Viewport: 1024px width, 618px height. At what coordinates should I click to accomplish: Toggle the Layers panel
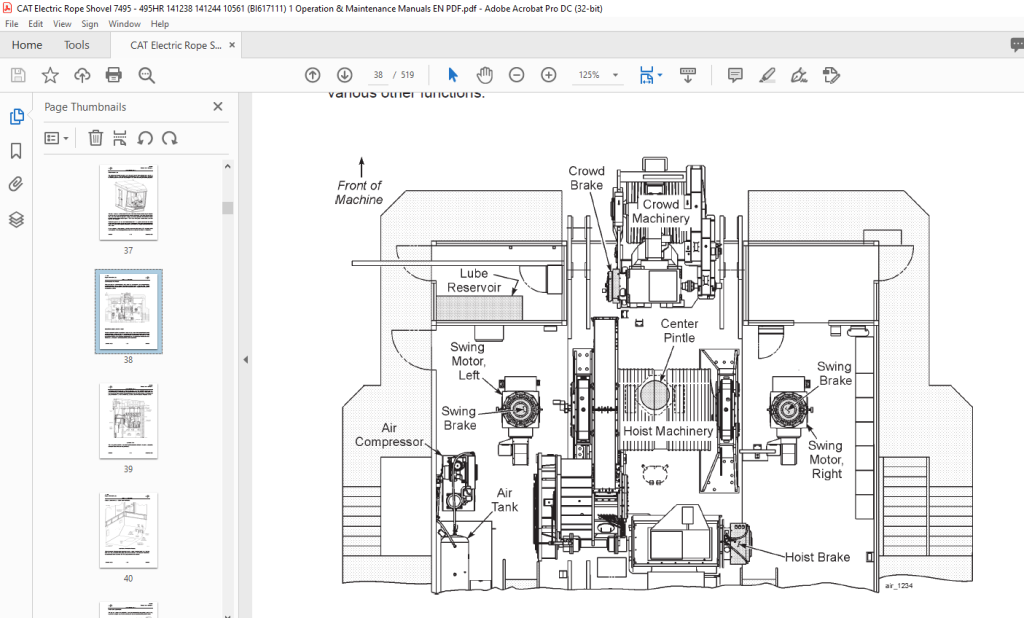pos(16,220)
